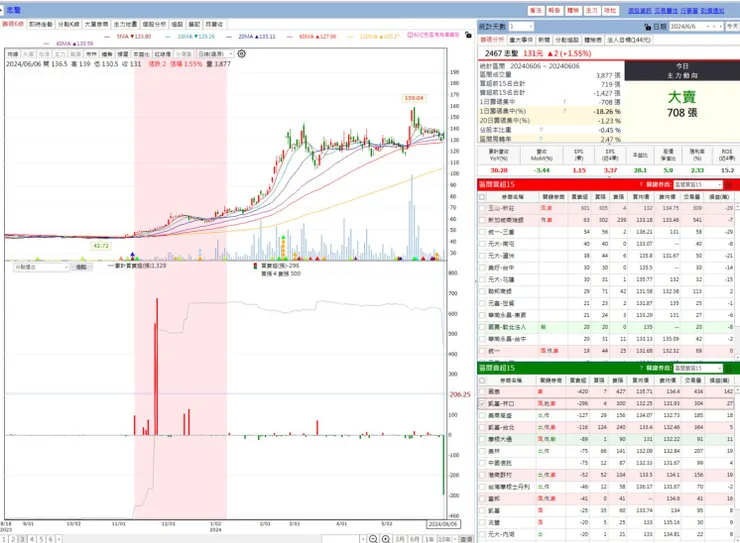The image size is (740, 543).
Task: Open the 統計天數 dropdown
Action: click(531, 27)
